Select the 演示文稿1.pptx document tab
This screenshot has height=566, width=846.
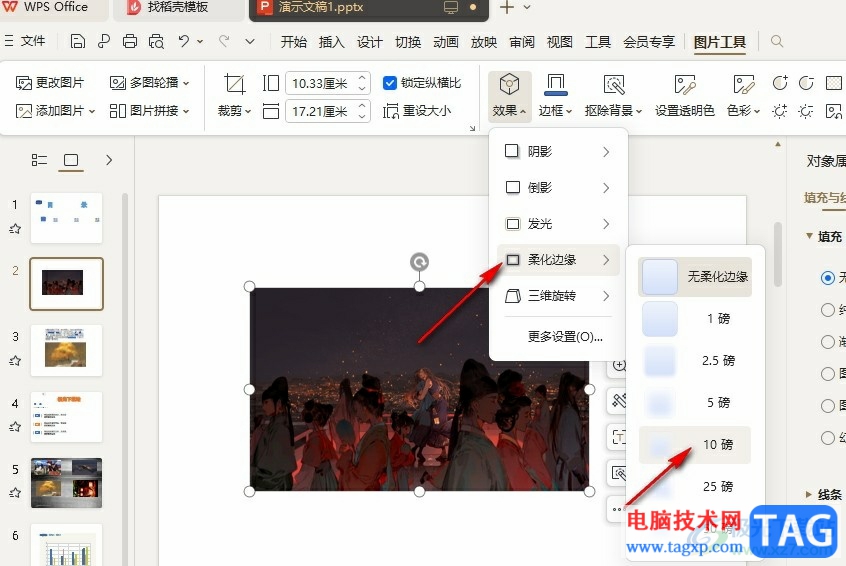[369, 9]
